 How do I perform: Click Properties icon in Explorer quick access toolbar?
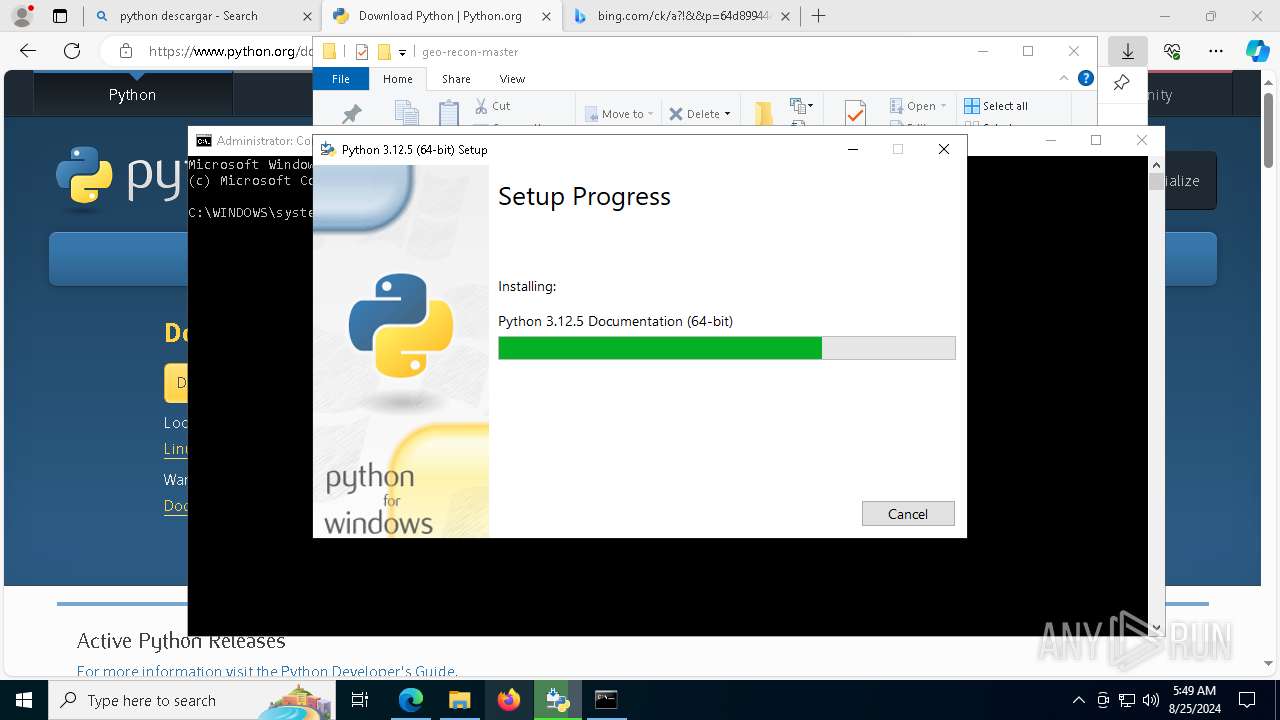[x=362, y=52]
